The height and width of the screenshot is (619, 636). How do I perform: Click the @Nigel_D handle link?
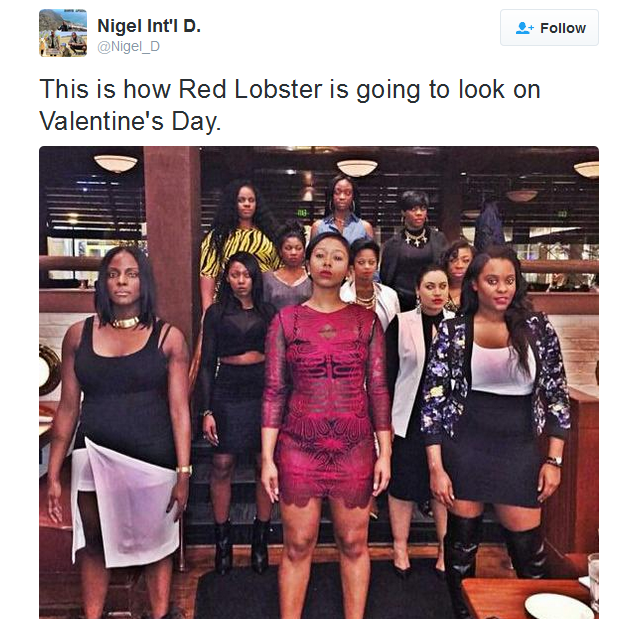129,47
